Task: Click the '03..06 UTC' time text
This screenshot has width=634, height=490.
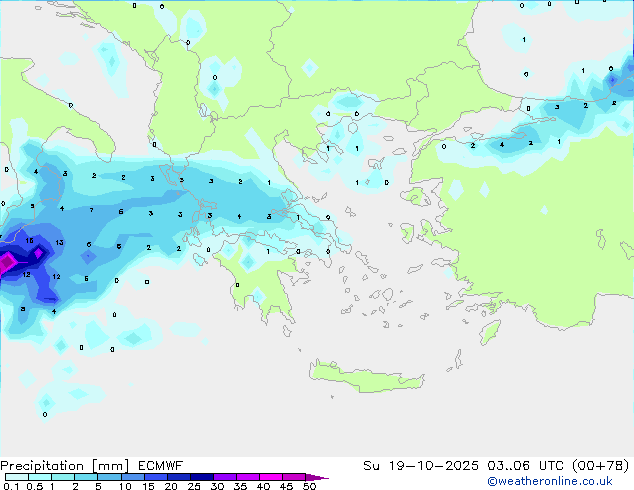Action: tap(525, 466)
